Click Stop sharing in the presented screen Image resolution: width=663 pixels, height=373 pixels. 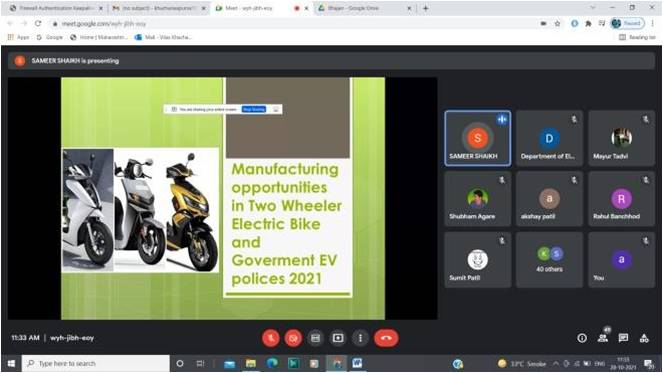coord(254,109)
